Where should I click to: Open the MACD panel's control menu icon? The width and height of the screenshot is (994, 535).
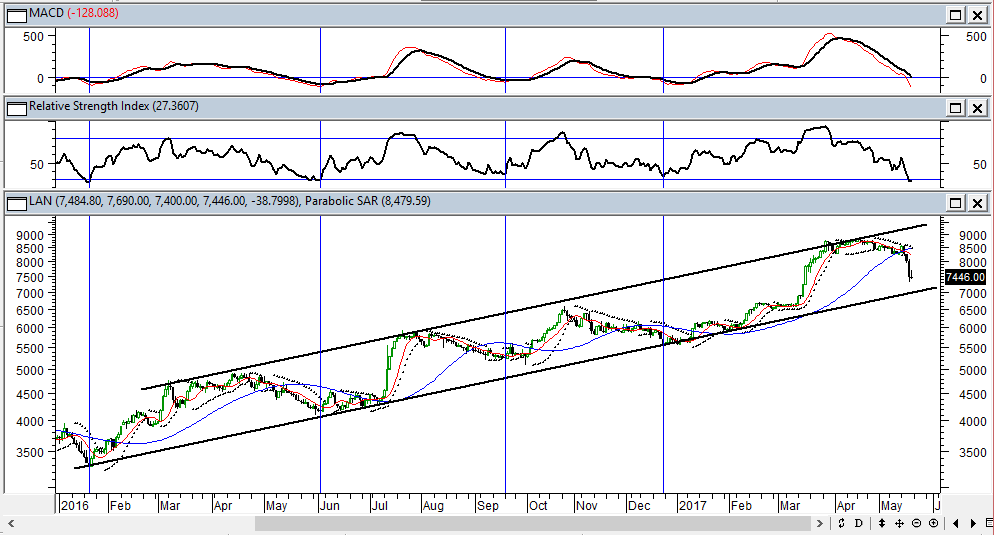(15, 15)
